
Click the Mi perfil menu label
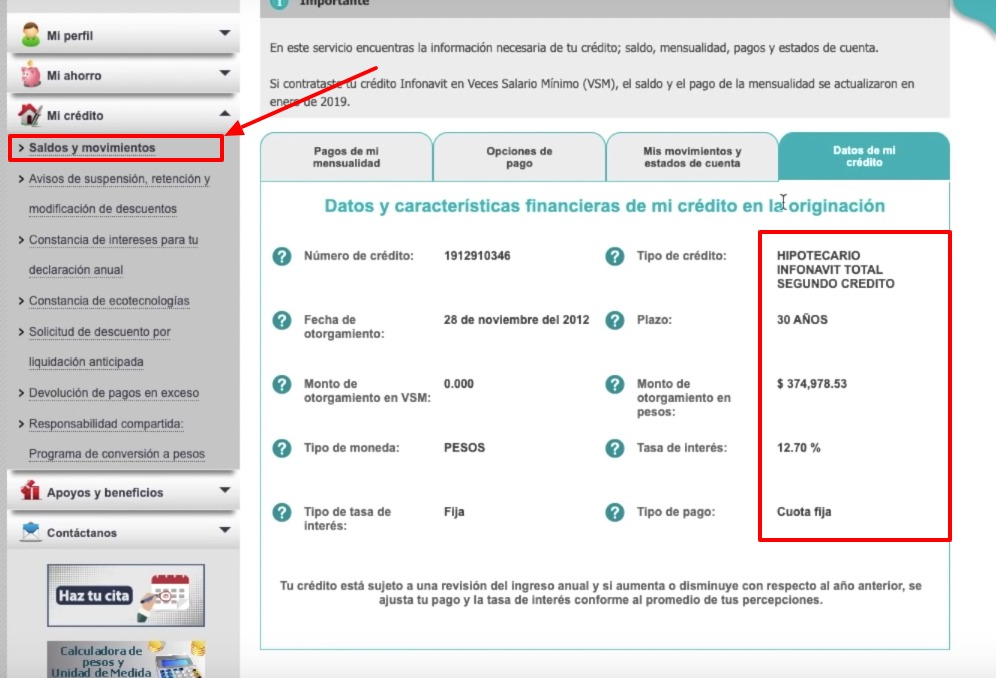click(70, 36)
